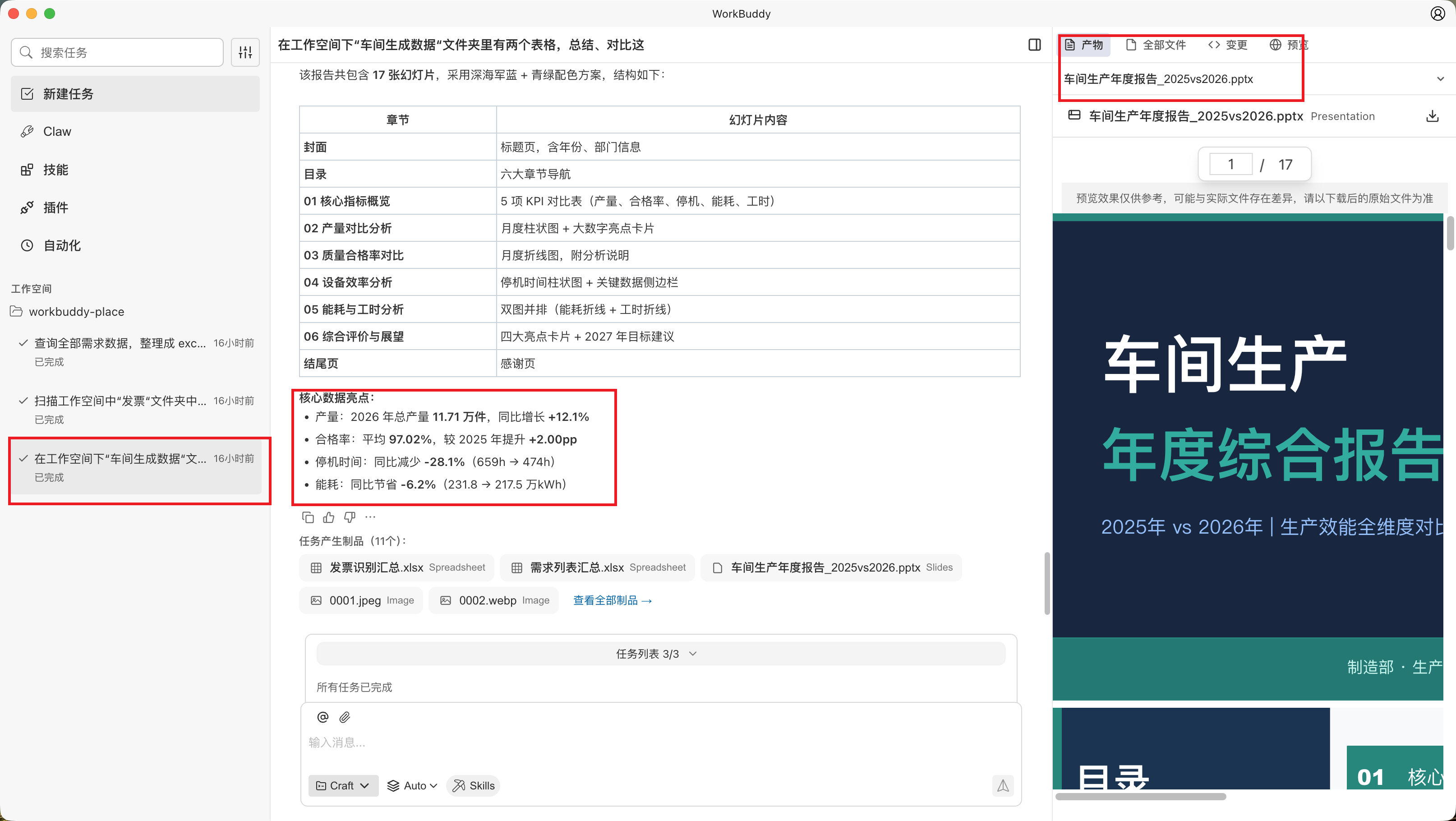Open the 技能 section in sidebar
This screenshot has width=1456, height=821.
[x=56, y=169]
